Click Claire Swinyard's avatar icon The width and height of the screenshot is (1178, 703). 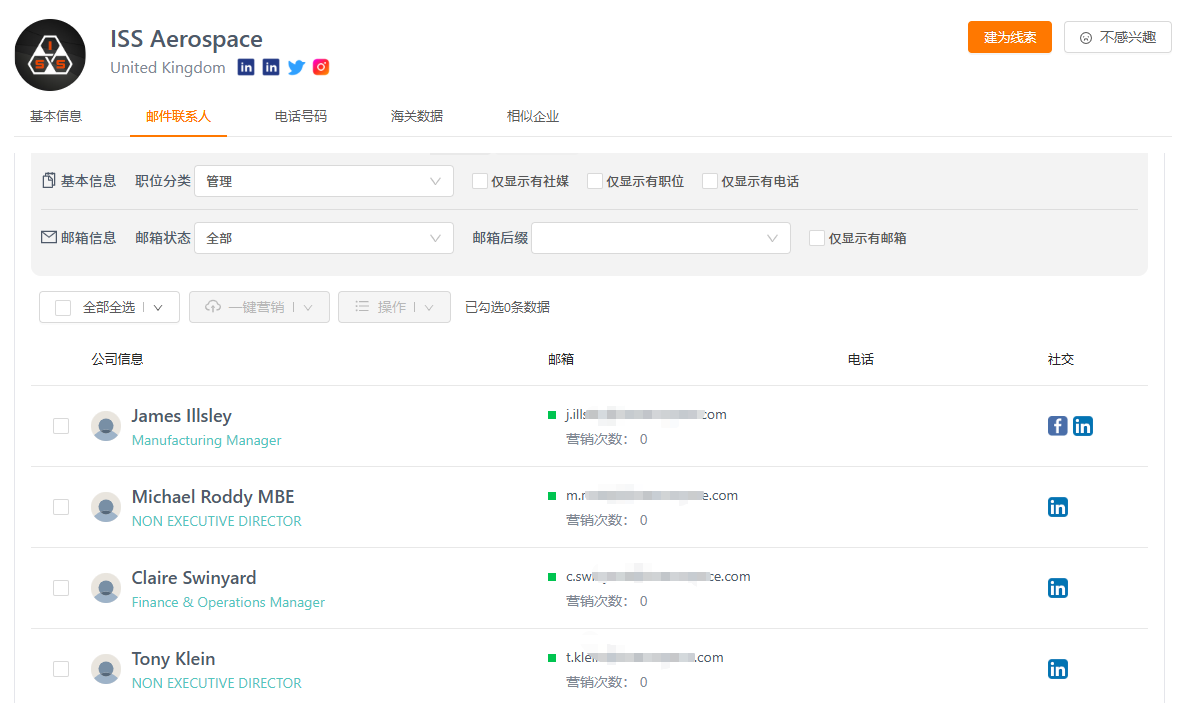click(x=106, y=588)
